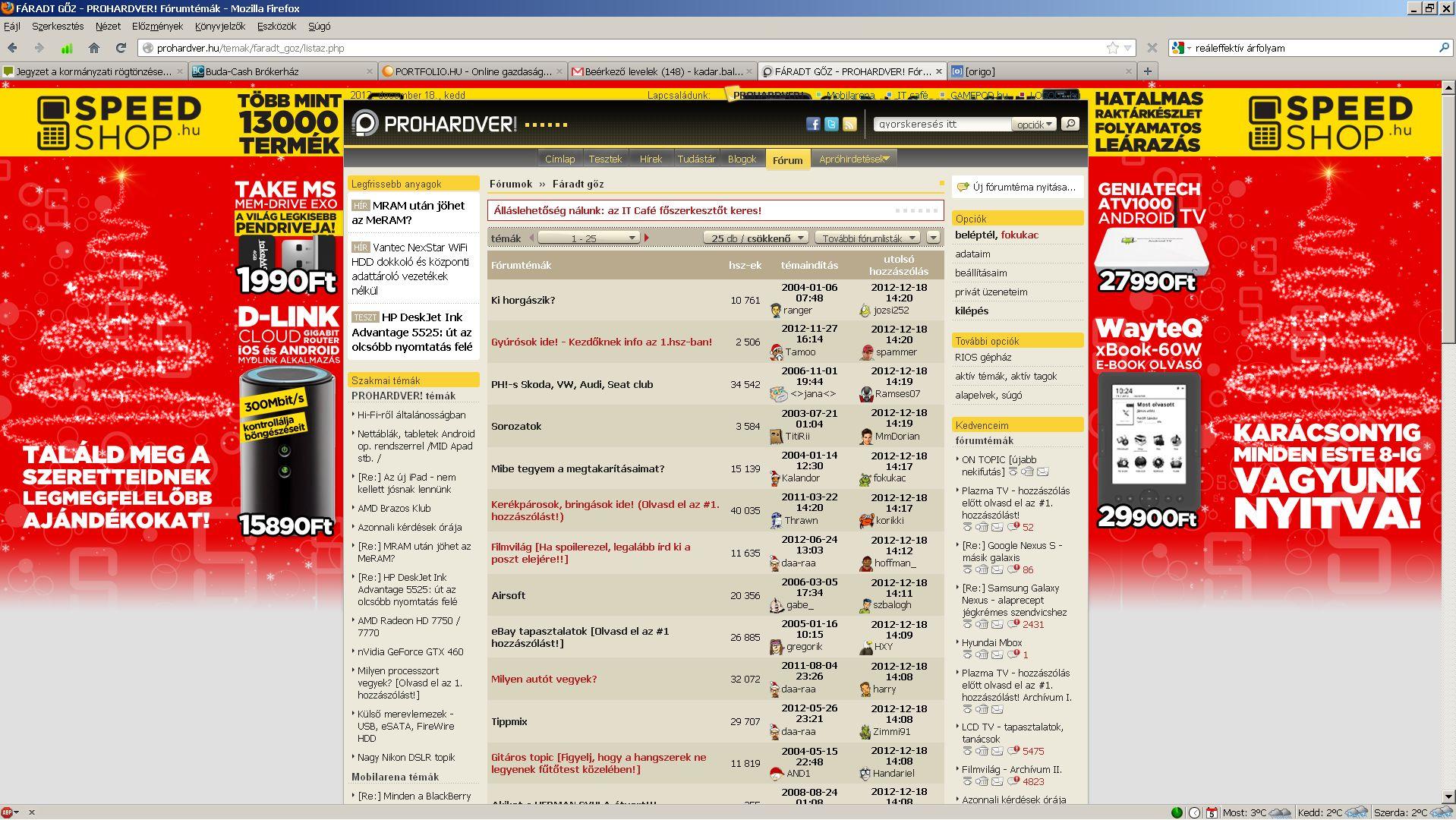Open the Hírek site navigation tab
The height and width of the screenshot is (820, 1456).
pyautogui.click(x=651, y=159)
